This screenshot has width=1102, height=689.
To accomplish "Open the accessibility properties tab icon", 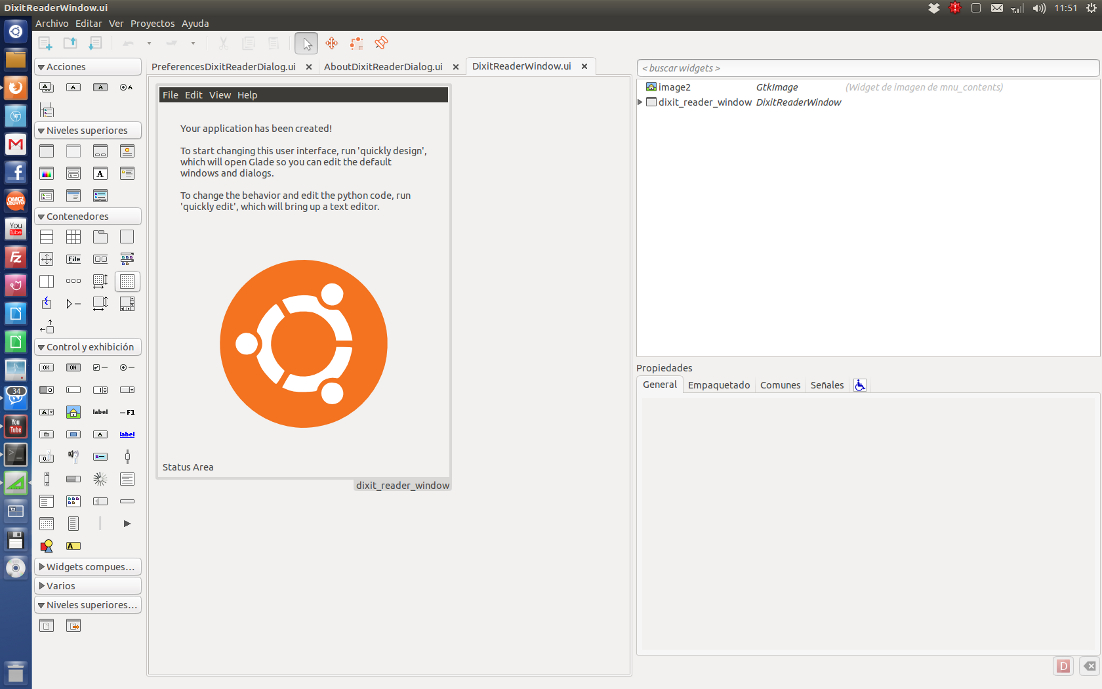I will point(860,385).
